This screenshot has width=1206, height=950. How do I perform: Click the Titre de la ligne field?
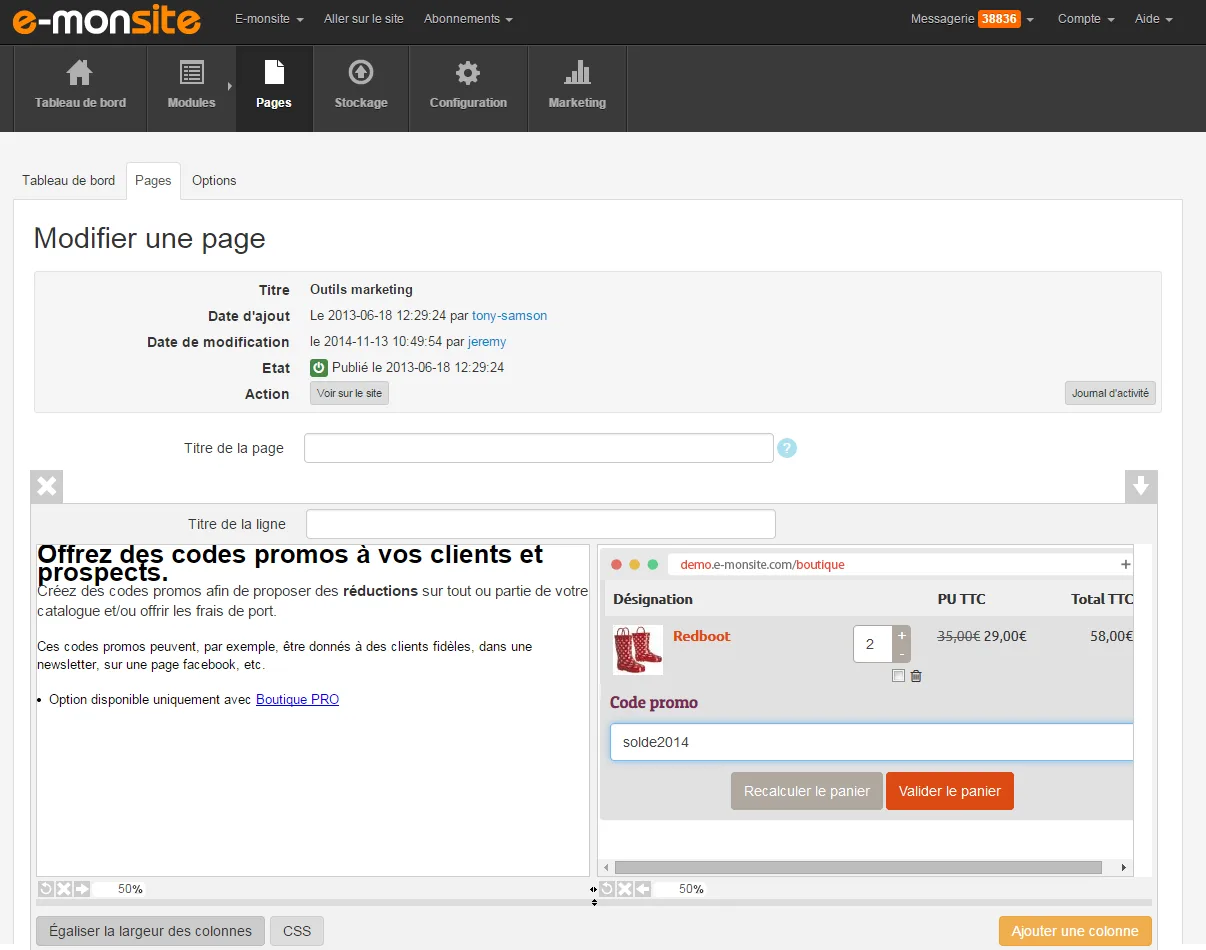click(x=541, y=524)
